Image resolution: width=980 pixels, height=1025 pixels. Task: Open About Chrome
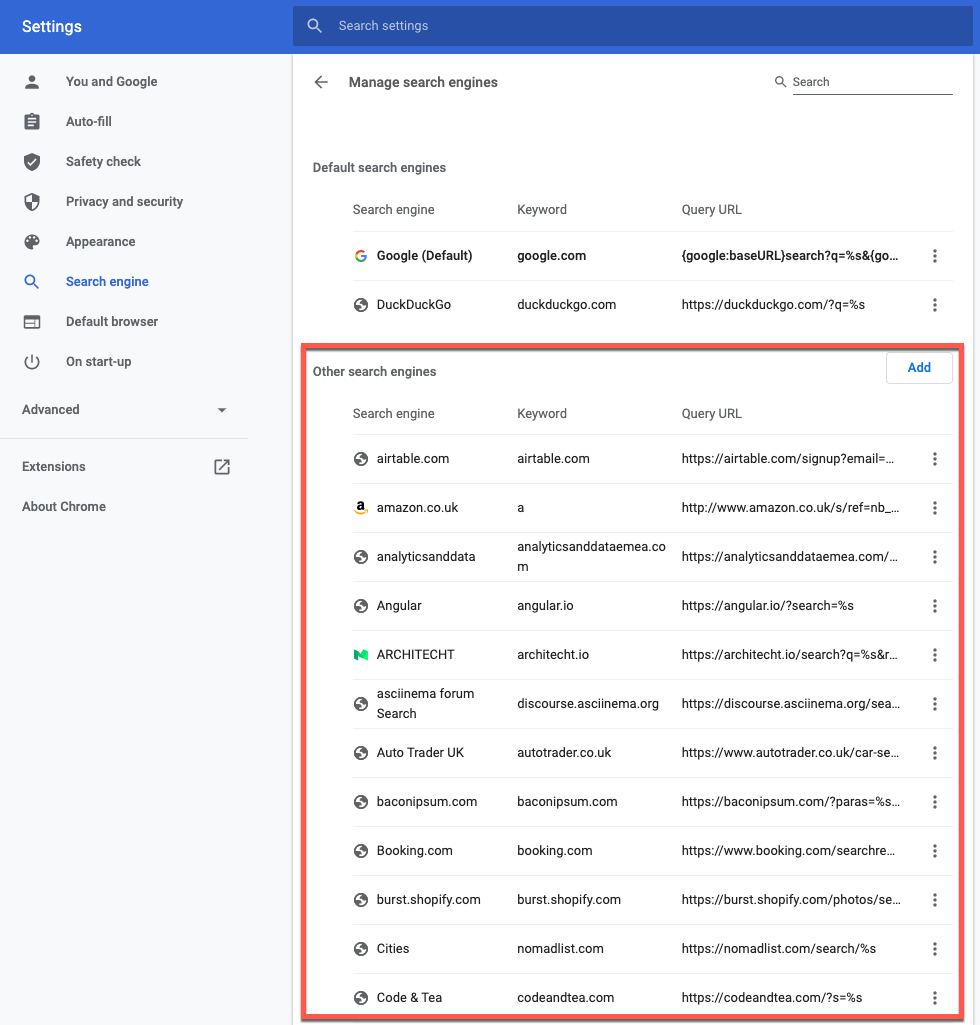pyautogui.click(x=63, y=506)
